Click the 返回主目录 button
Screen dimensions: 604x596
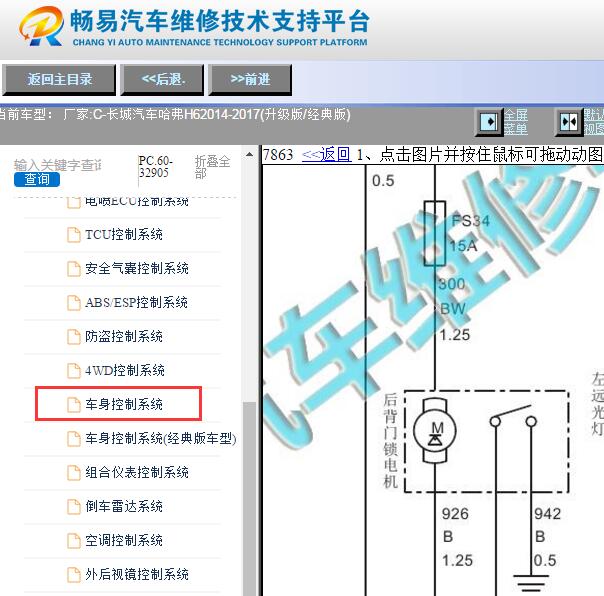(59, 80)
